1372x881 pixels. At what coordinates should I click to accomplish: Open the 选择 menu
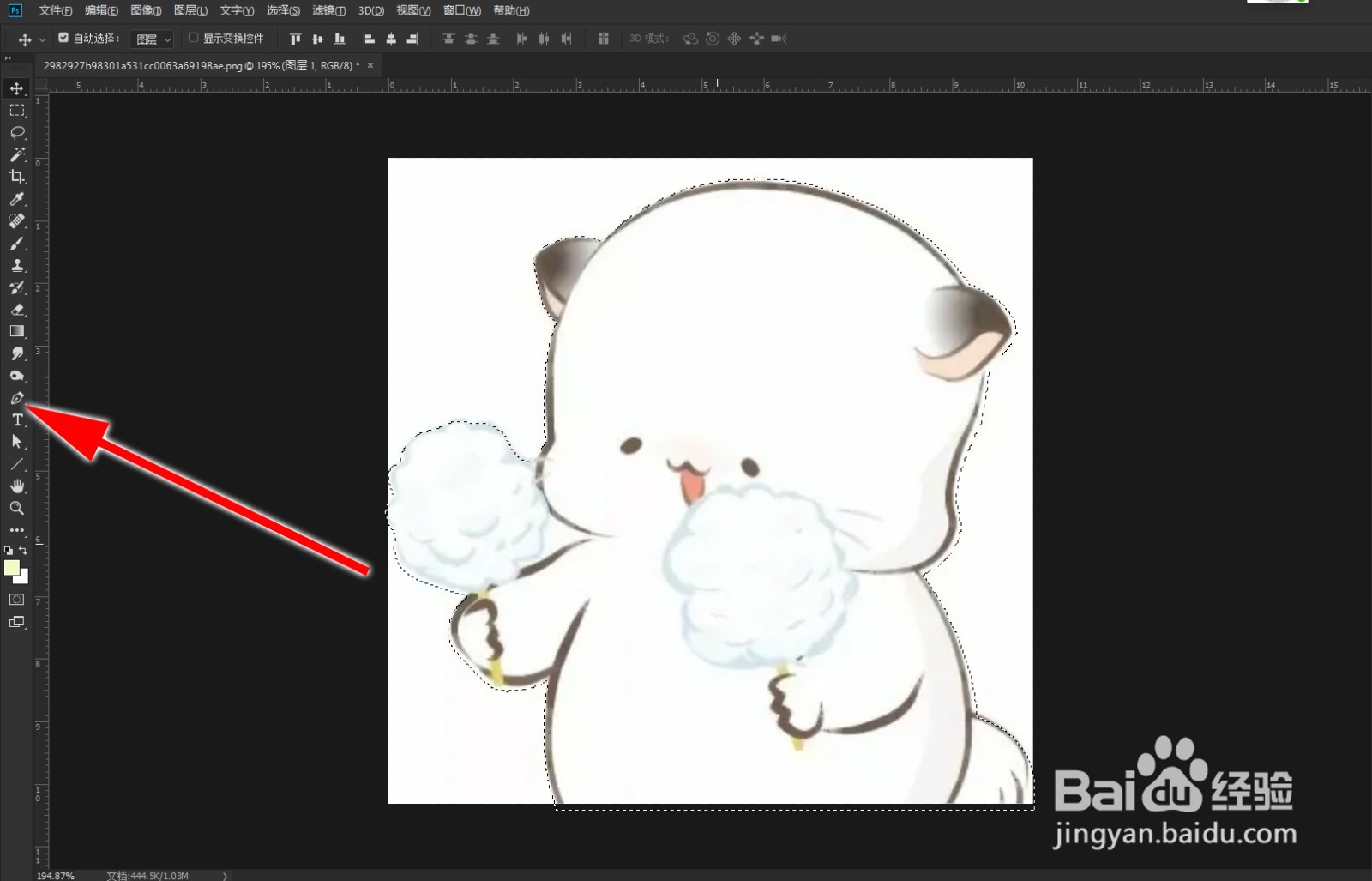click(x=283, y=10)
